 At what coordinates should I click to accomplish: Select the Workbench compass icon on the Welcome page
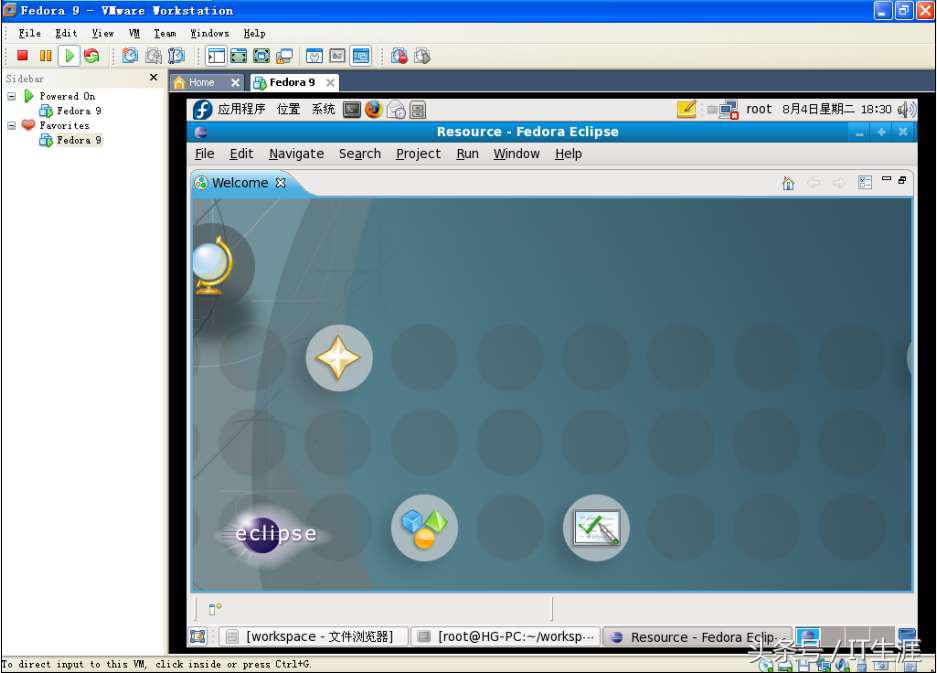[339, 357]
